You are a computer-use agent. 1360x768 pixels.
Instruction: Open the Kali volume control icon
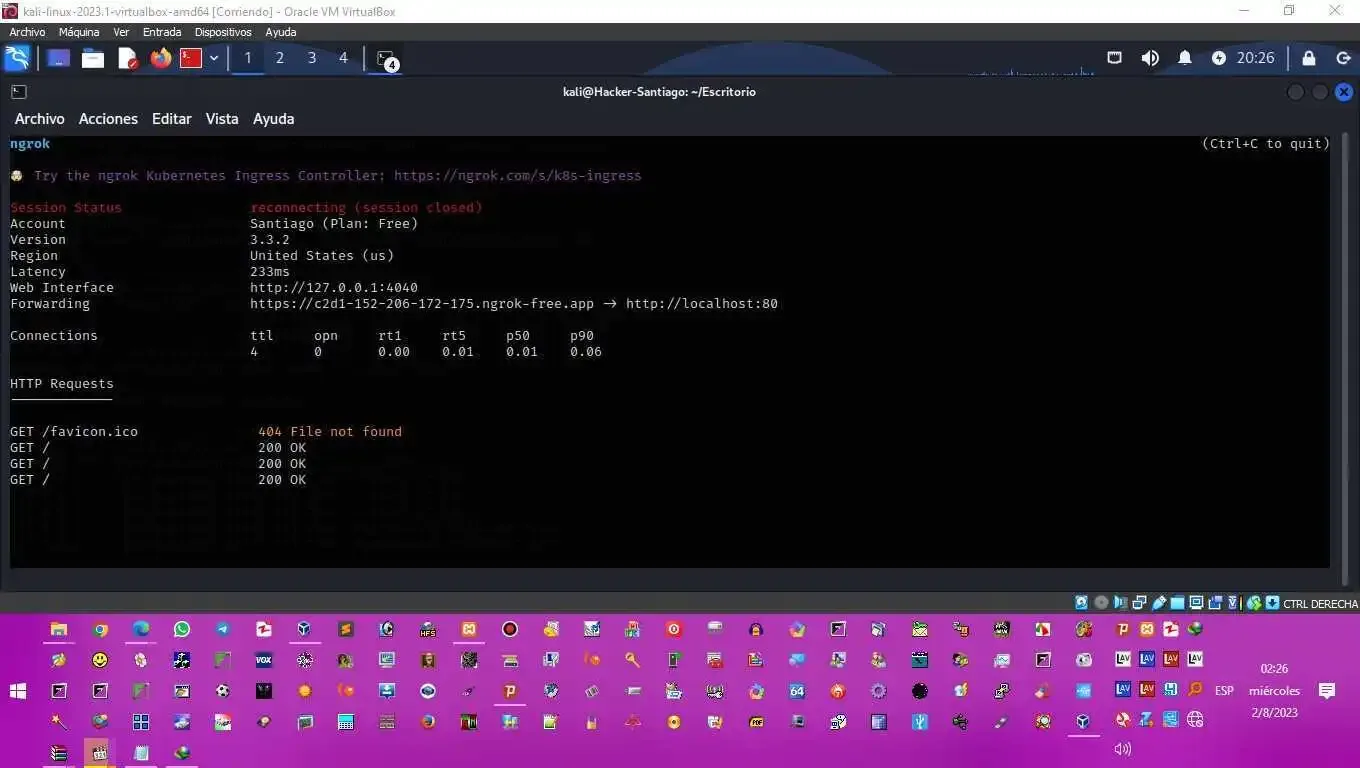pos(1150,58)
